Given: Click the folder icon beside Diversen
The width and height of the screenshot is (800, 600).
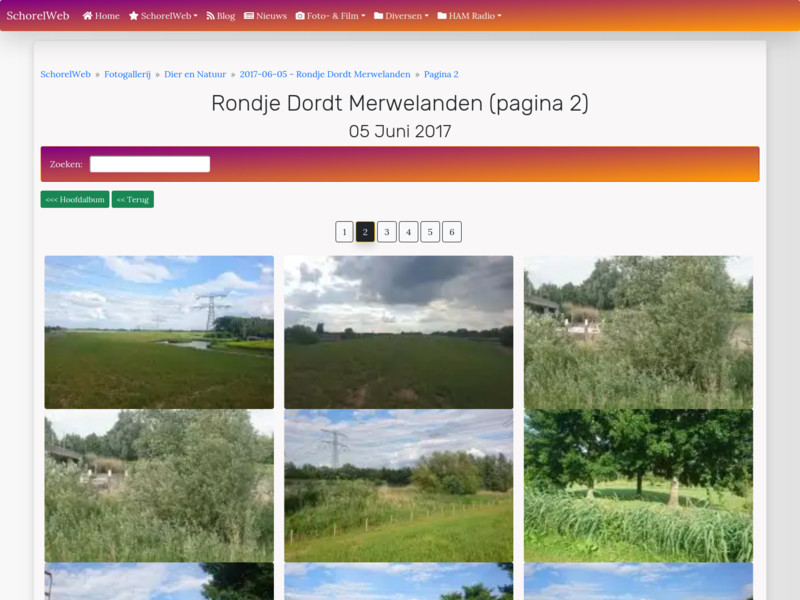Looking at the screenshot, I should point(379,16).
